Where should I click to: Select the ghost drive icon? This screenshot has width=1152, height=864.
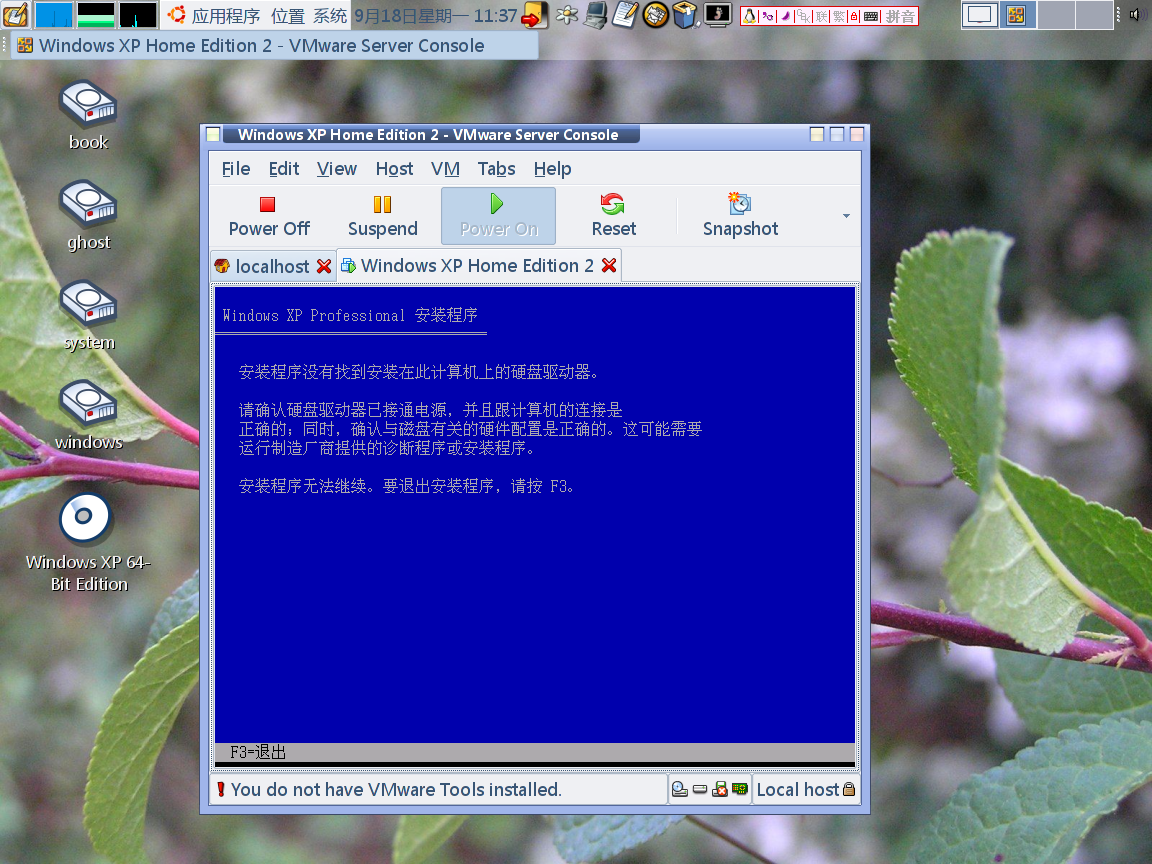(x=88, y=216)
